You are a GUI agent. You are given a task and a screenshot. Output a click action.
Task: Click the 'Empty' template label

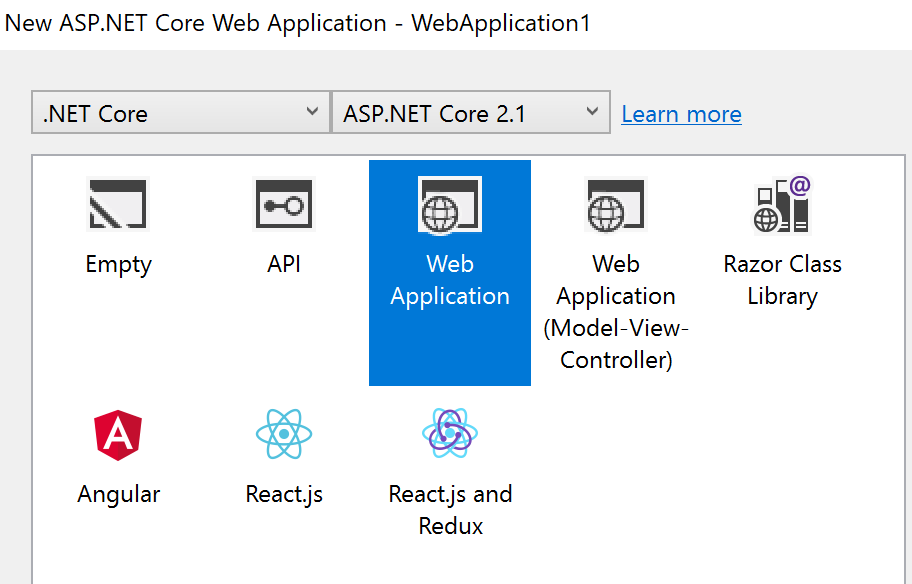(x=118, y=265)
